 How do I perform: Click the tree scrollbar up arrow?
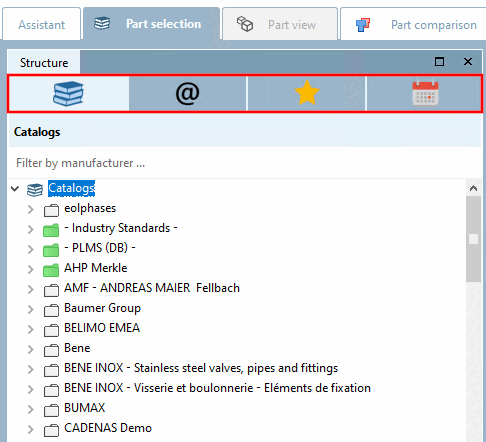(x=473, y=188)
